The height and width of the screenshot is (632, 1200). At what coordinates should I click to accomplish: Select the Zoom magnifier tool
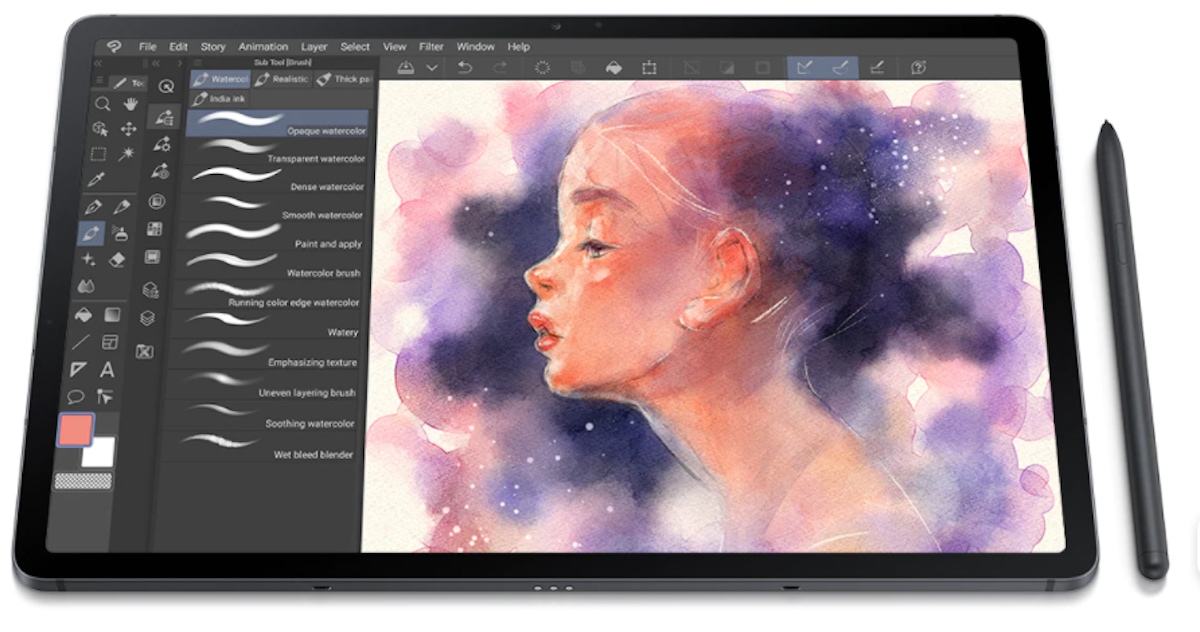pyautogui.click(x=101, y=101)
